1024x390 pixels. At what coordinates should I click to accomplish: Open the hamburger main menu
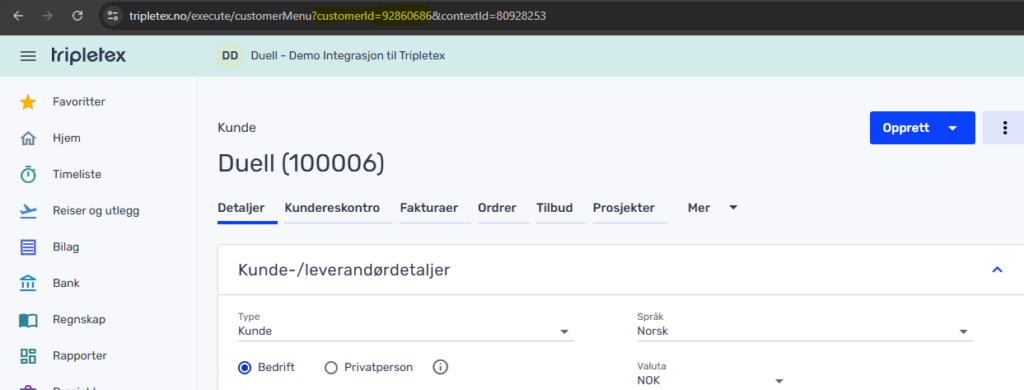pyautogui.click(x=28, y=56)
